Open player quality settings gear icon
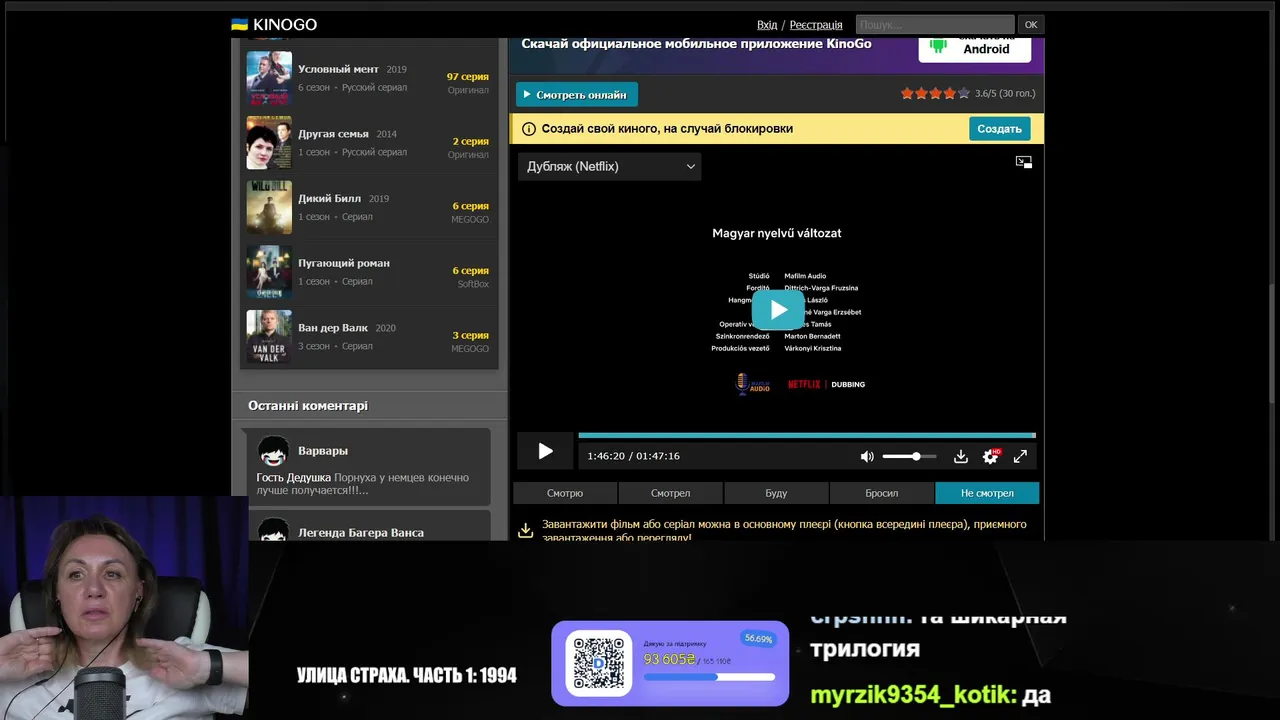Screen dimensions: 1280x720 click(991, 456)
